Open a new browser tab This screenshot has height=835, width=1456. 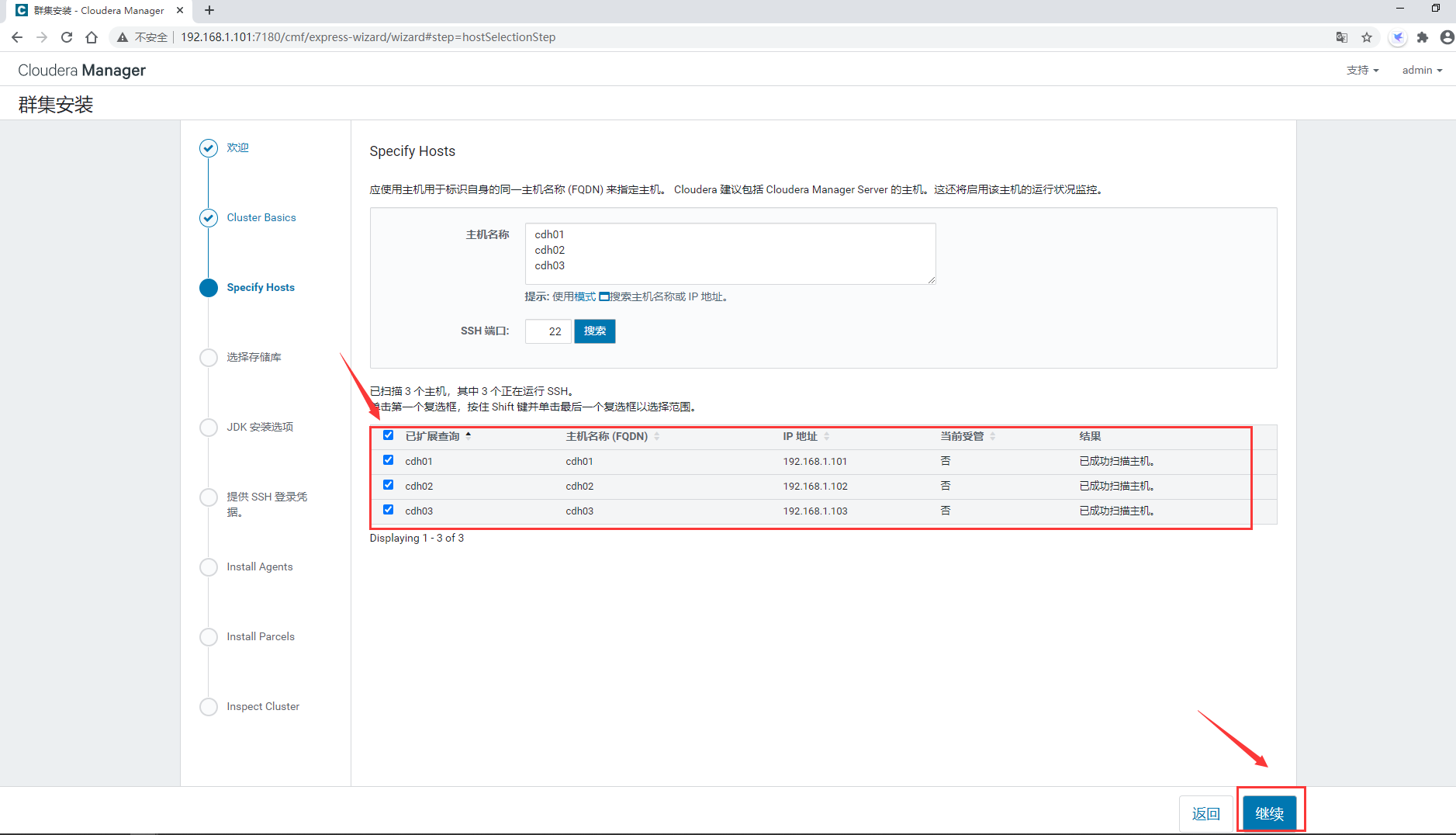[209, 10]
